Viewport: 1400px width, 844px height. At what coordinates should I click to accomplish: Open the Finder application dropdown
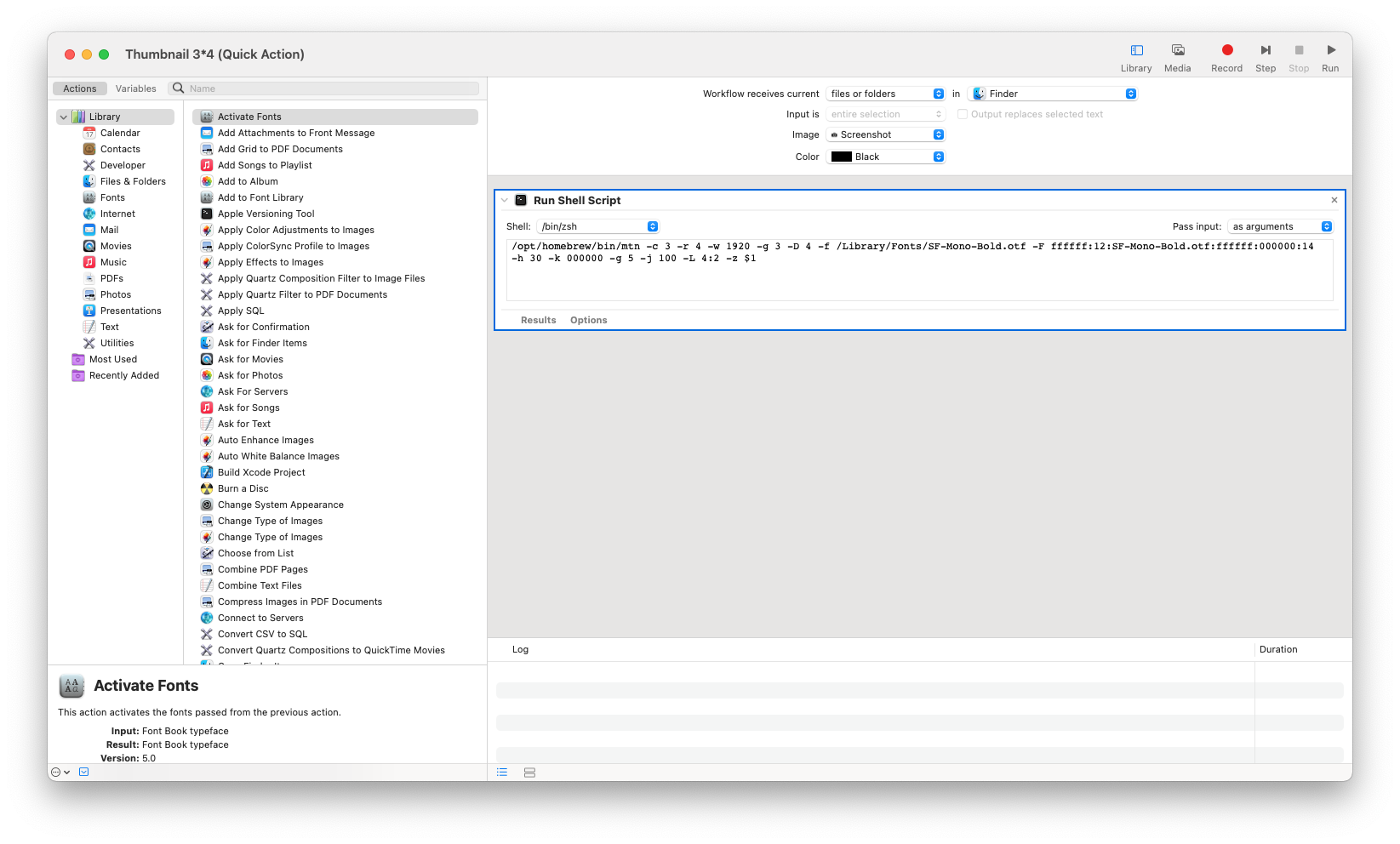tap(1054, 94)
